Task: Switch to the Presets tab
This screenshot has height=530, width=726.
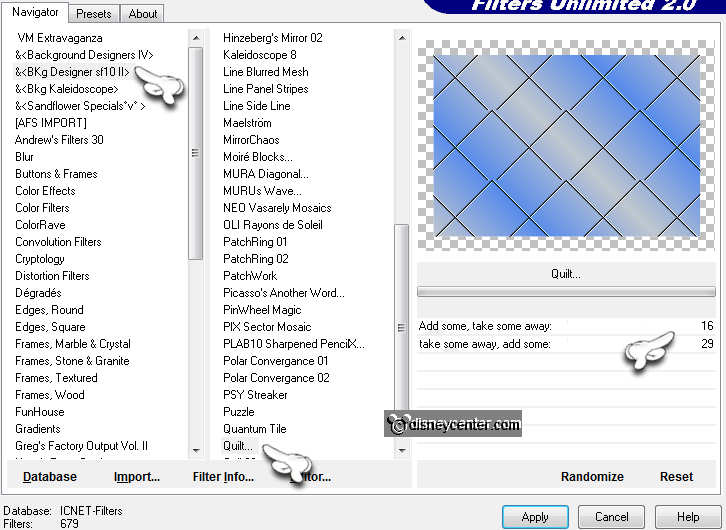Action: [x=94, y=14]
